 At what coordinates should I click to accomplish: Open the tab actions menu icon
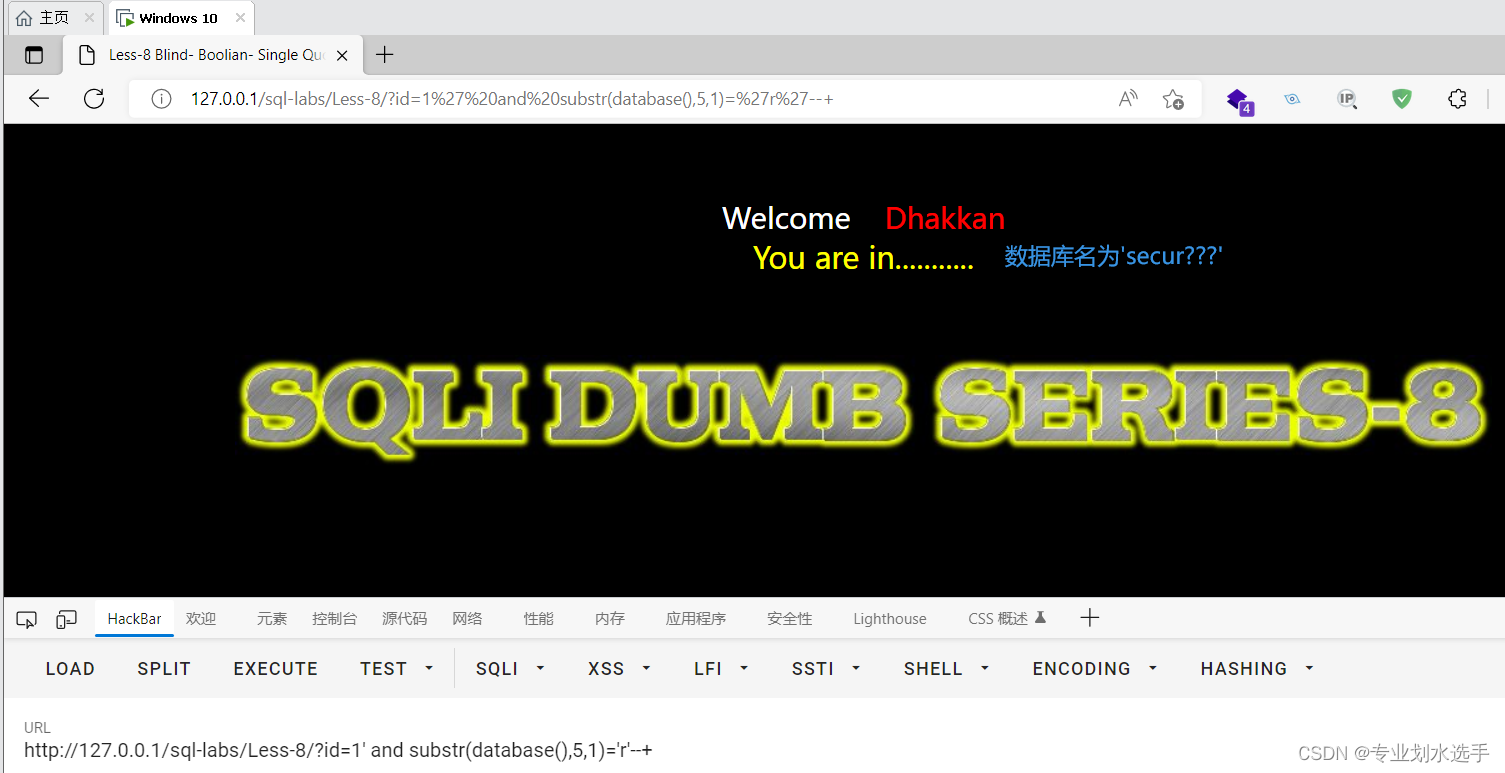coord(35,55)
